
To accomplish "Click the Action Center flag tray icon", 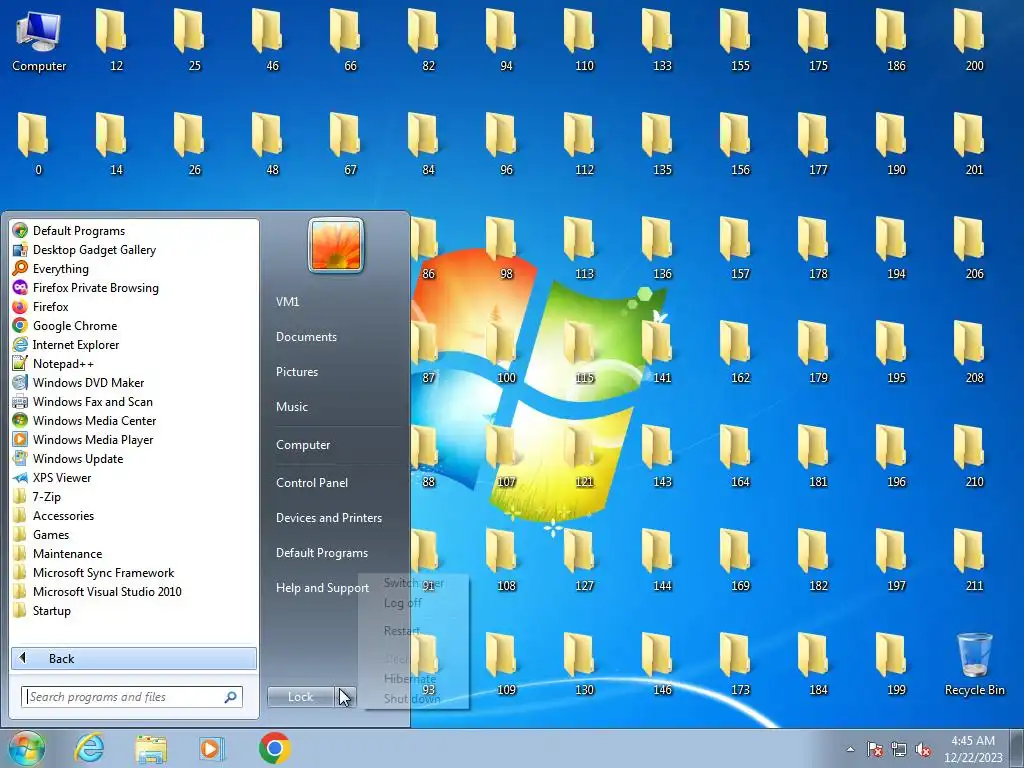I will (874, 749).
